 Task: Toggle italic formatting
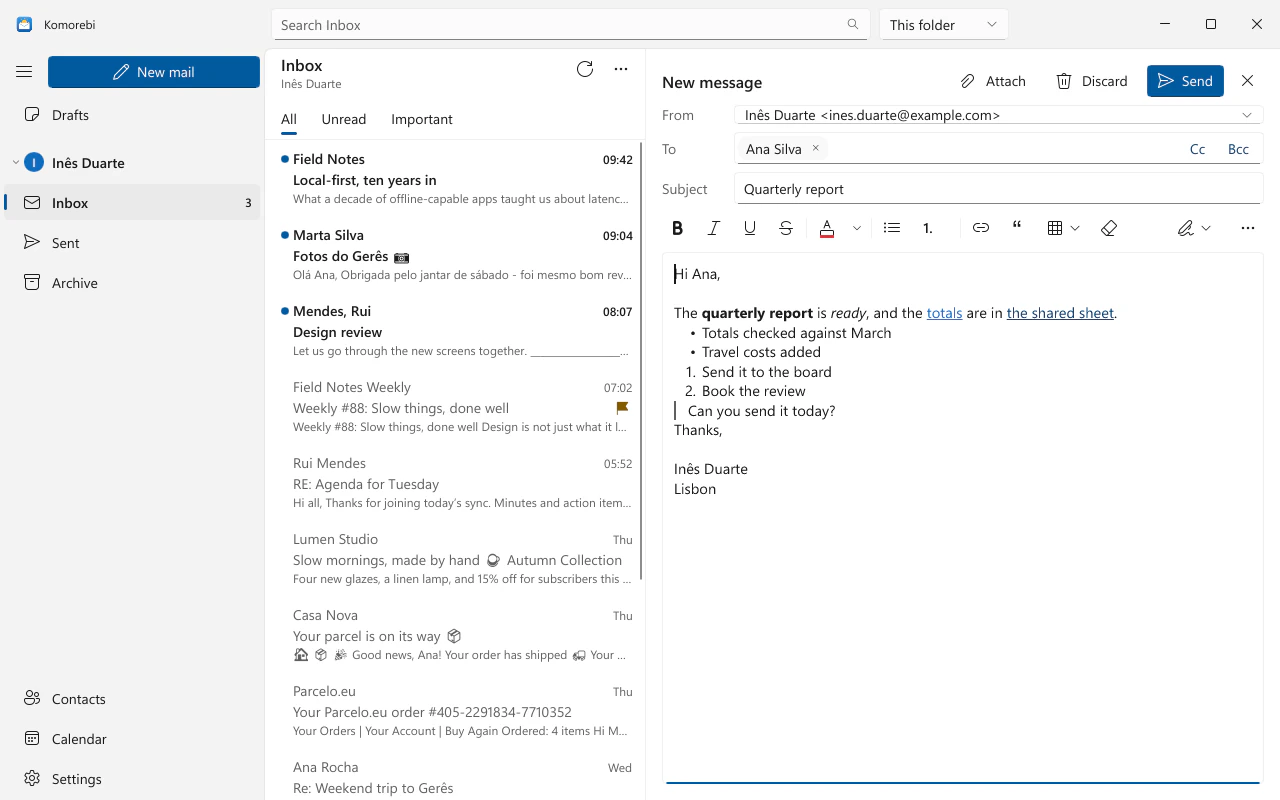coord(714,228)
